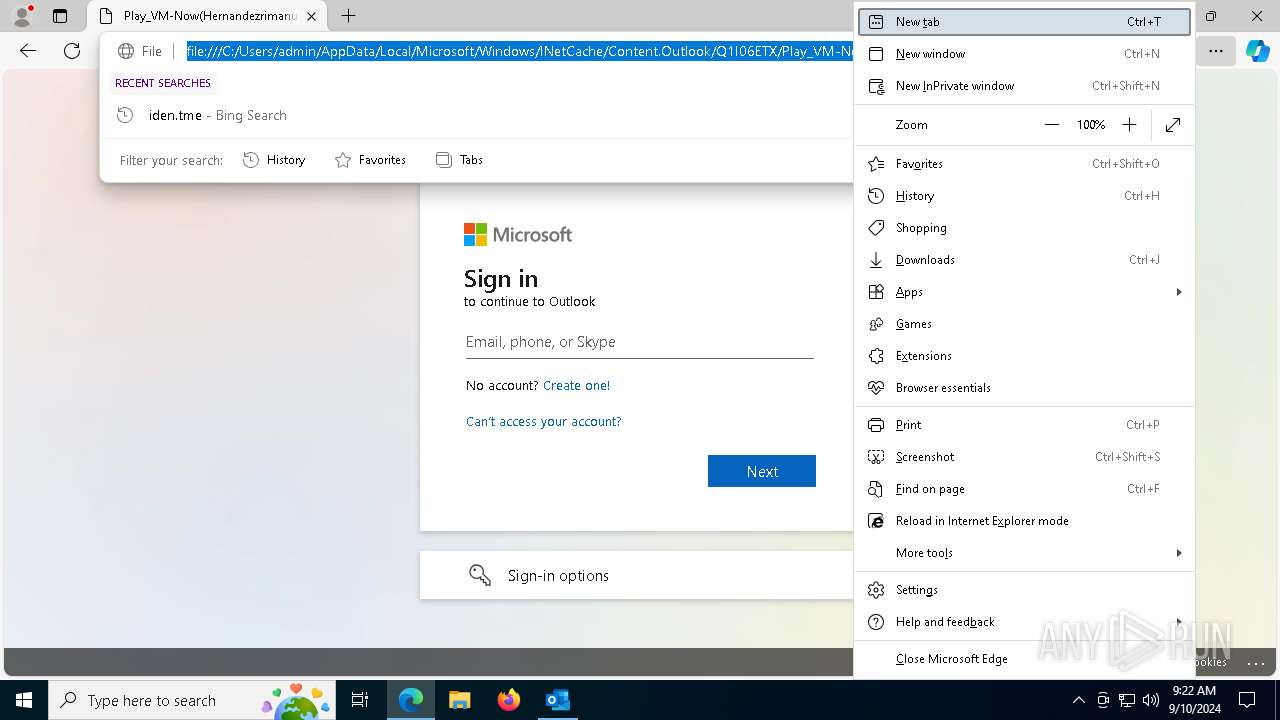The image size is (1280, 720).
Task: Follow the Create one! link
Action: tap(576, 385)
